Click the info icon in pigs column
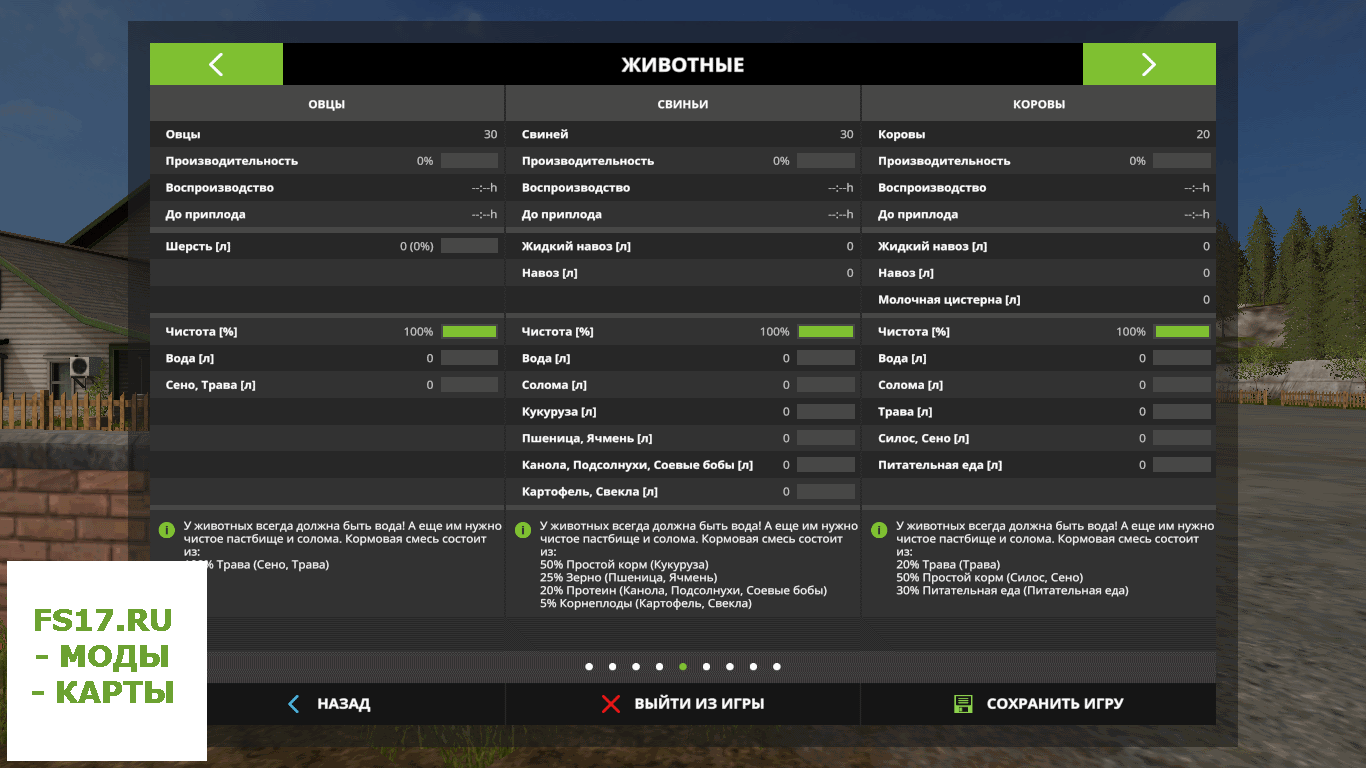The image size is (1366, 768). click(522, 529)
